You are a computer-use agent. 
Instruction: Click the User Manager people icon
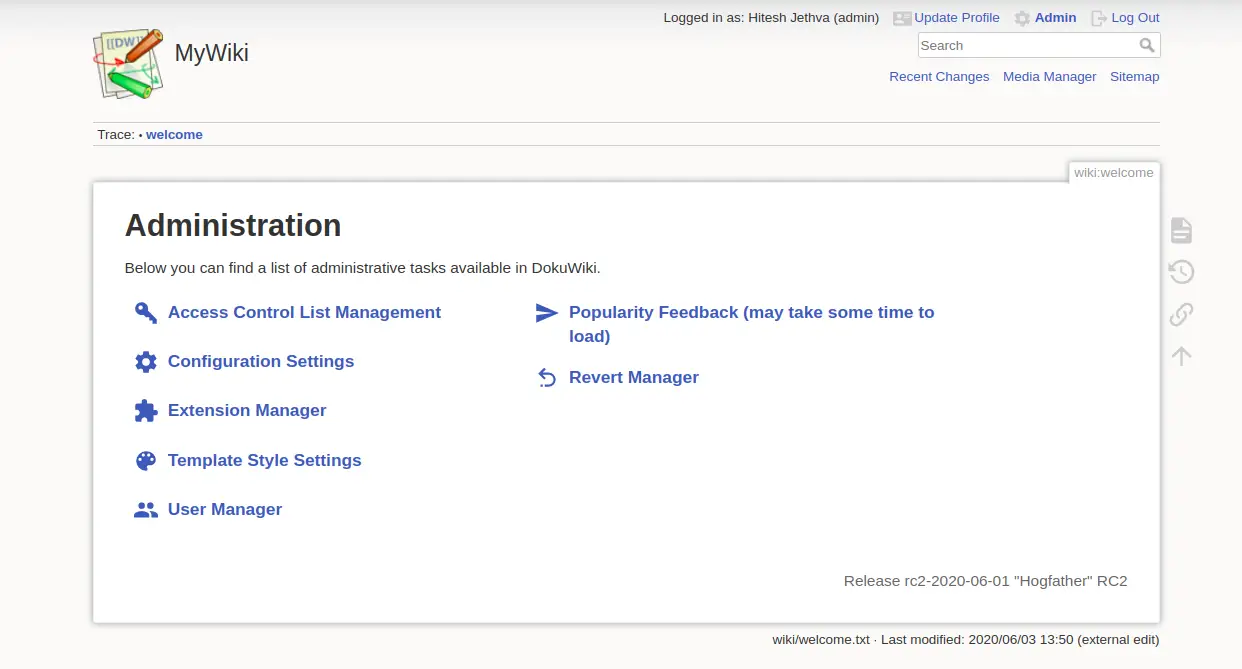coord(146,510)
